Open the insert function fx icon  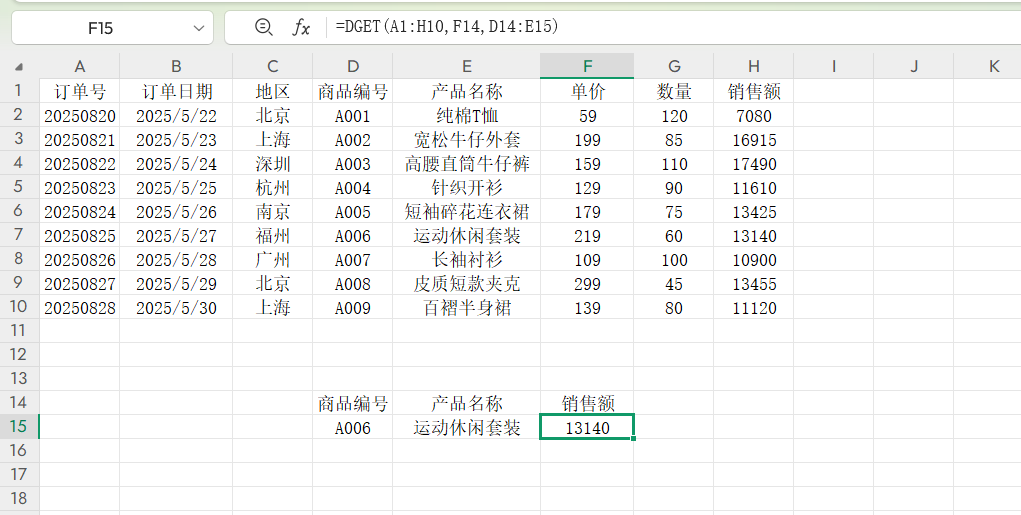[301, 27]
